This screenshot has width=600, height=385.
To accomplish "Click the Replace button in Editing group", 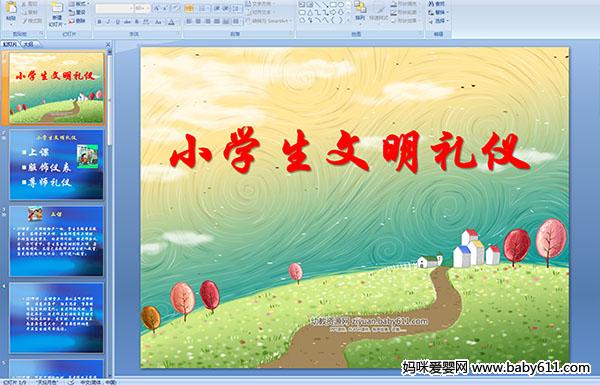I will coord(438,12).
